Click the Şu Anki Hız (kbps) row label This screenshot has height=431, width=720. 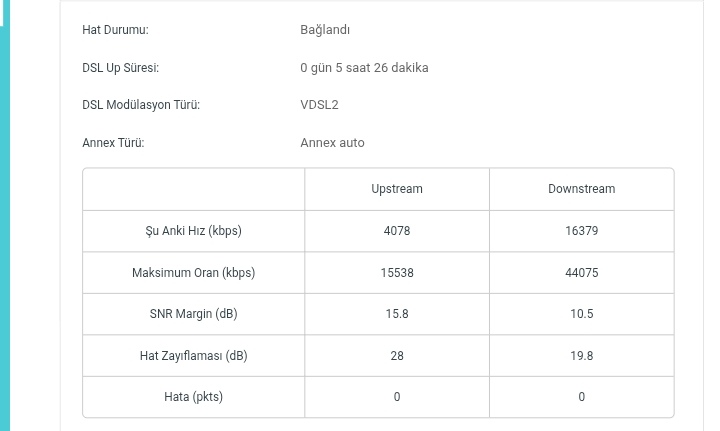(x=193, y=231)
